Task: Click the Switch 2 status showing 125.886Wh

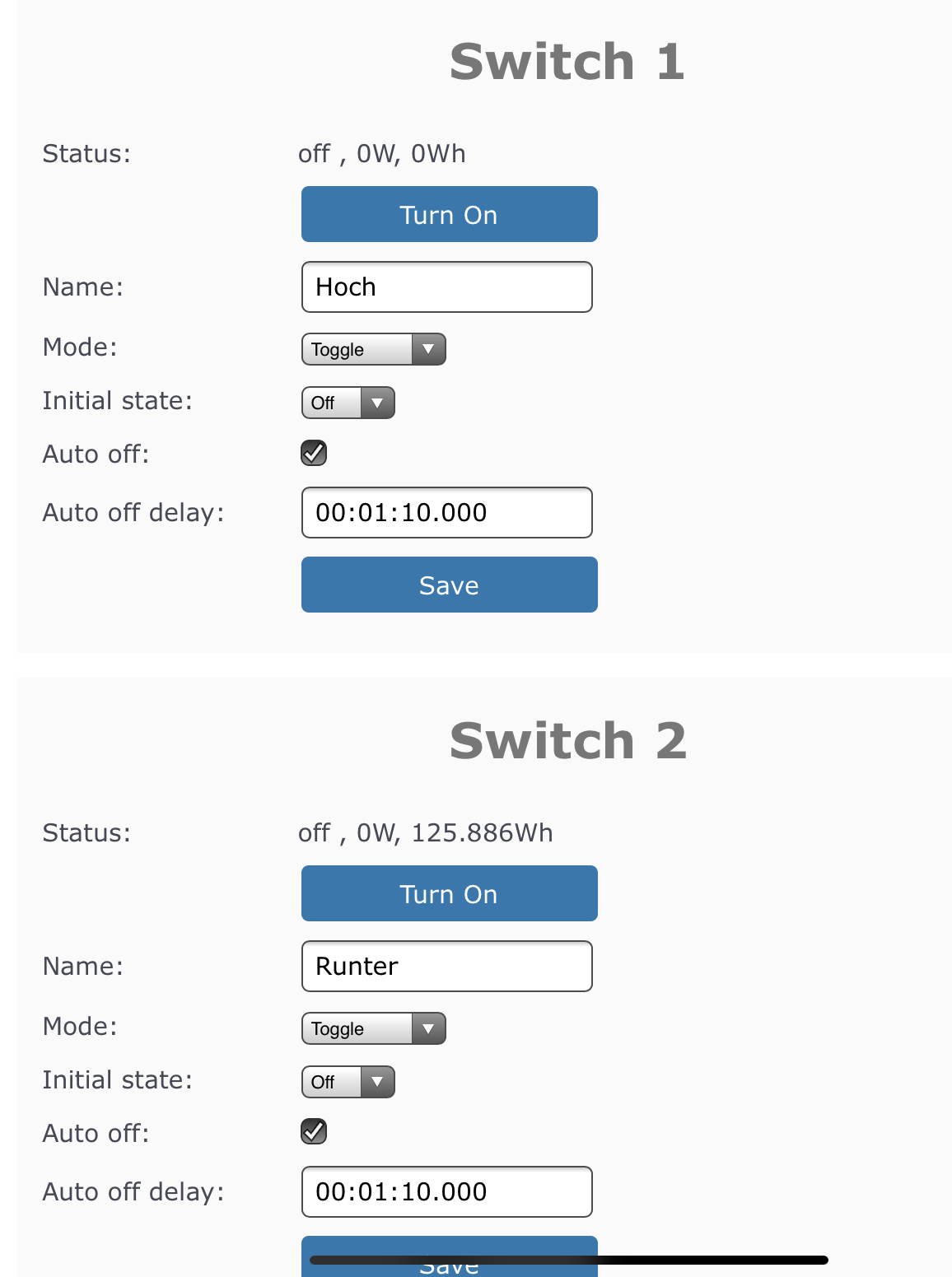Action: 425,833
